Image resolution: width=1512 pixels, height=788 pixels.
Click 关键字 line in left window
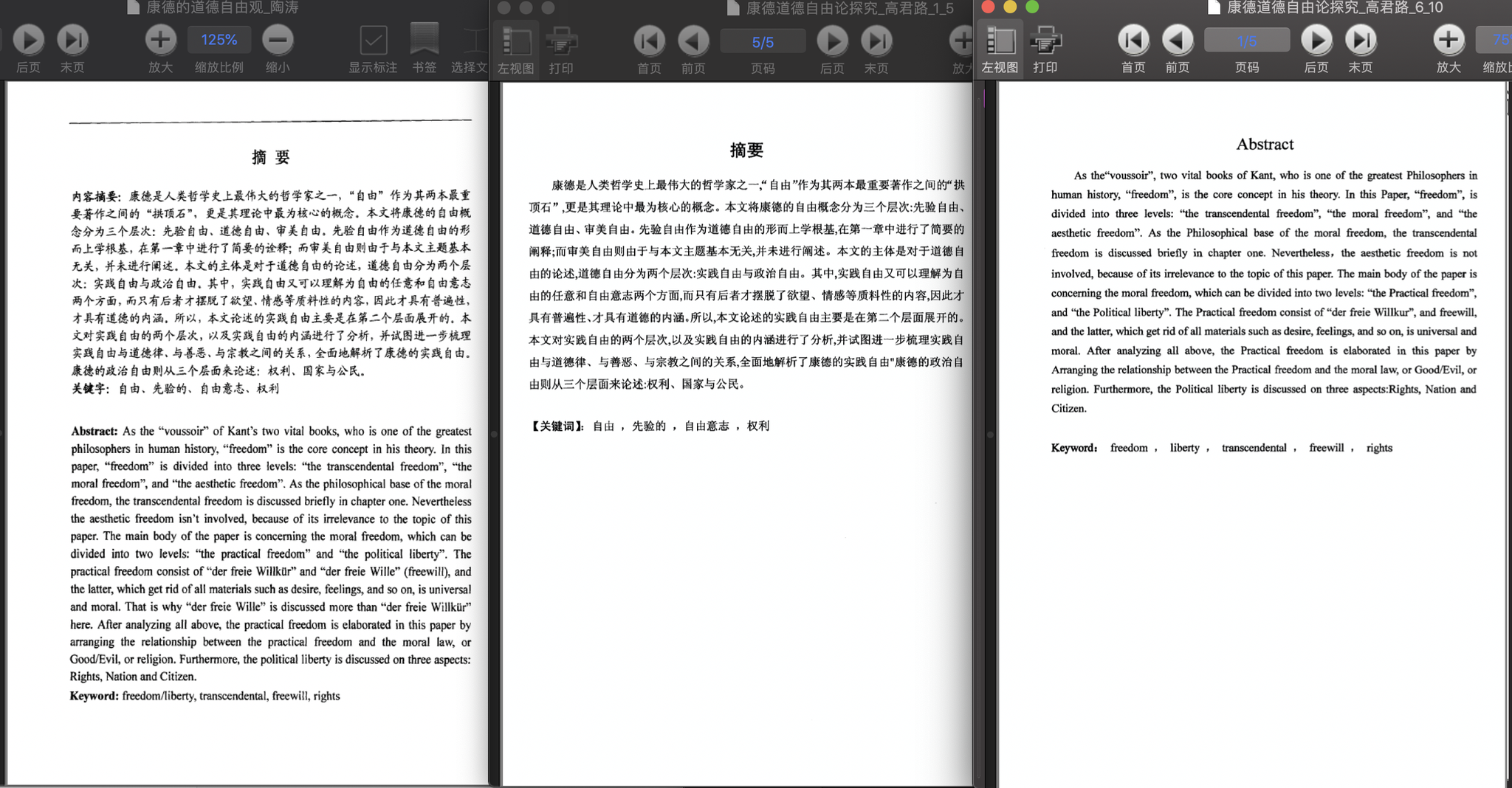coord(175,389)
